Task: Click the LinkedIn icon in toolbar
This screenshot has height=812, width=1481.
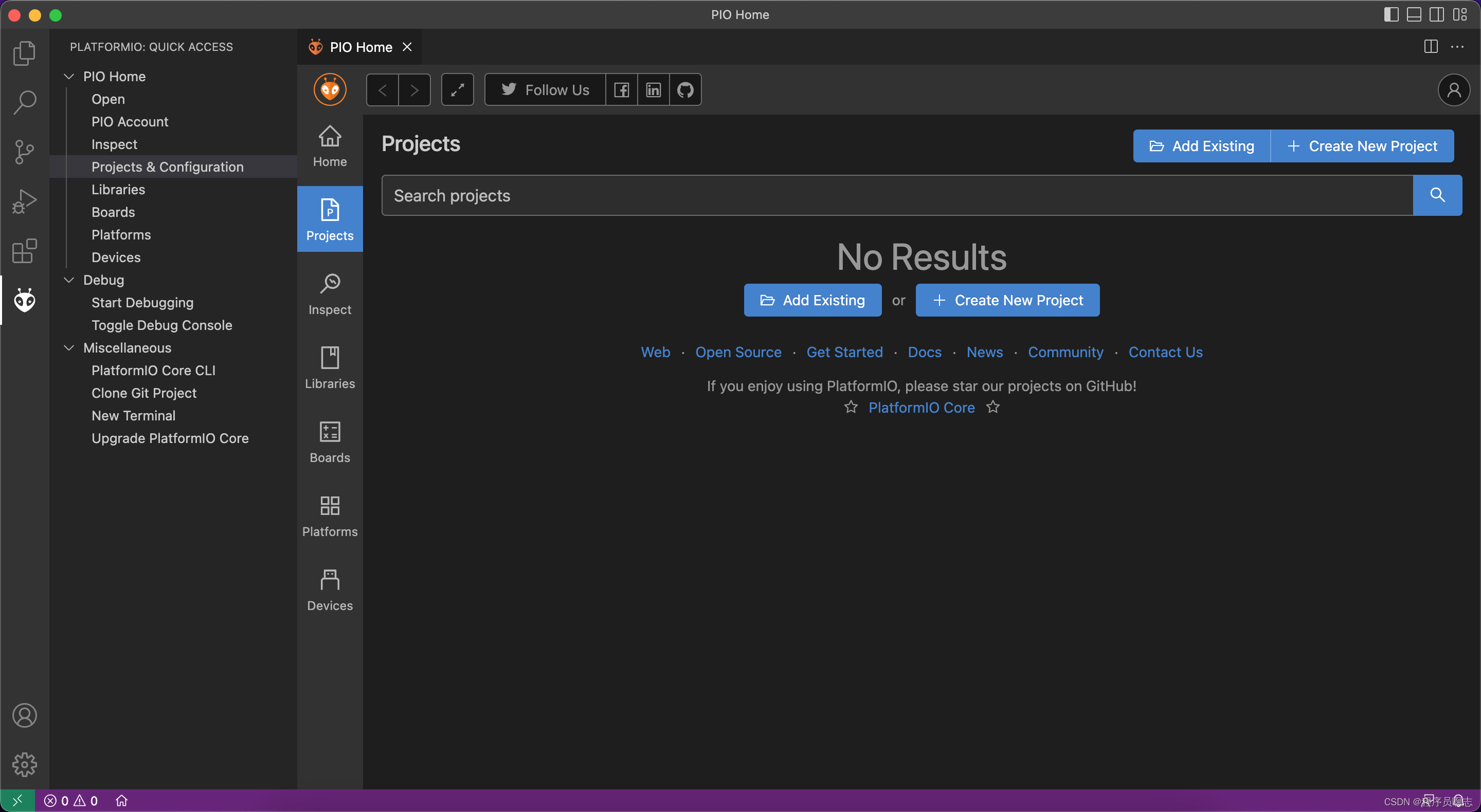Action: click(653, 89)
